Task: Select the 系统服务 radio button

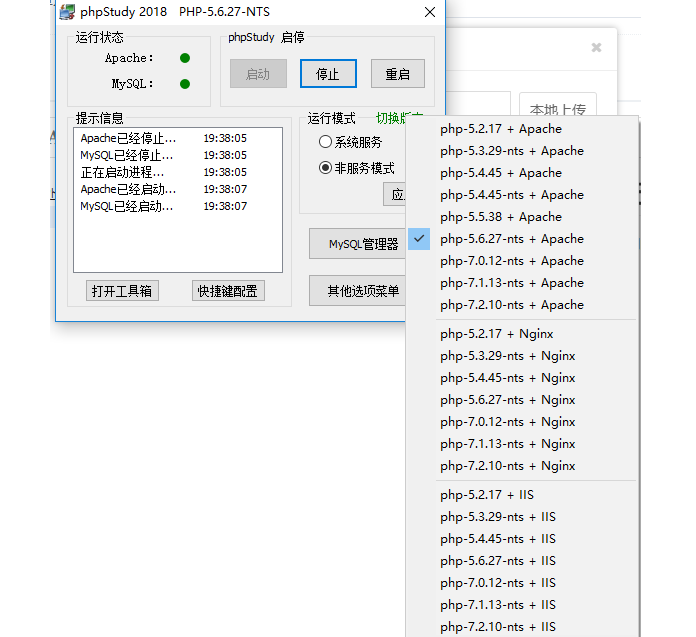Action: pos(350,142)
